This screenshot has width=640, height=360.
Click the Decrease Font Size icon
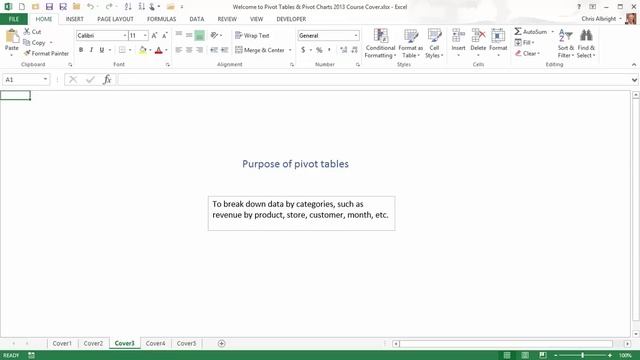click(165, 36)
